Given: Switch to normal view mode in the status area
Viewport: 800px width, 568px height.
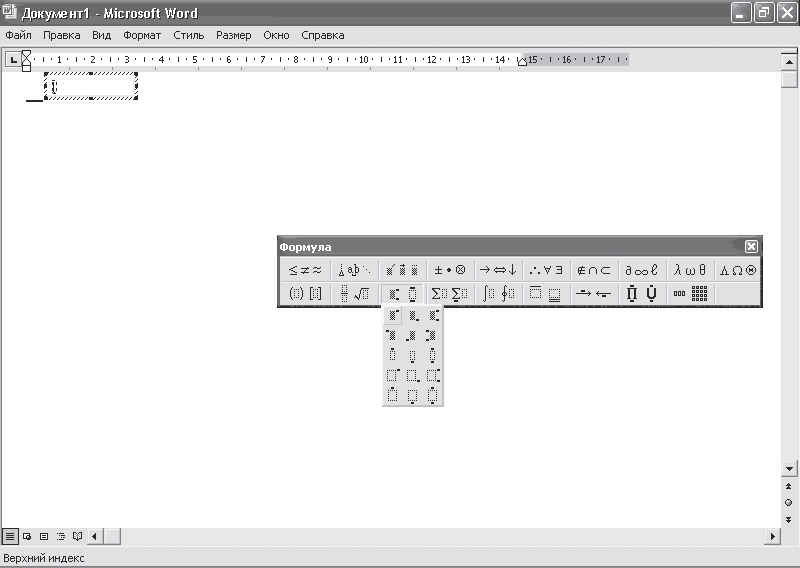Looking at the screenshot, I should tap(10, 536).
